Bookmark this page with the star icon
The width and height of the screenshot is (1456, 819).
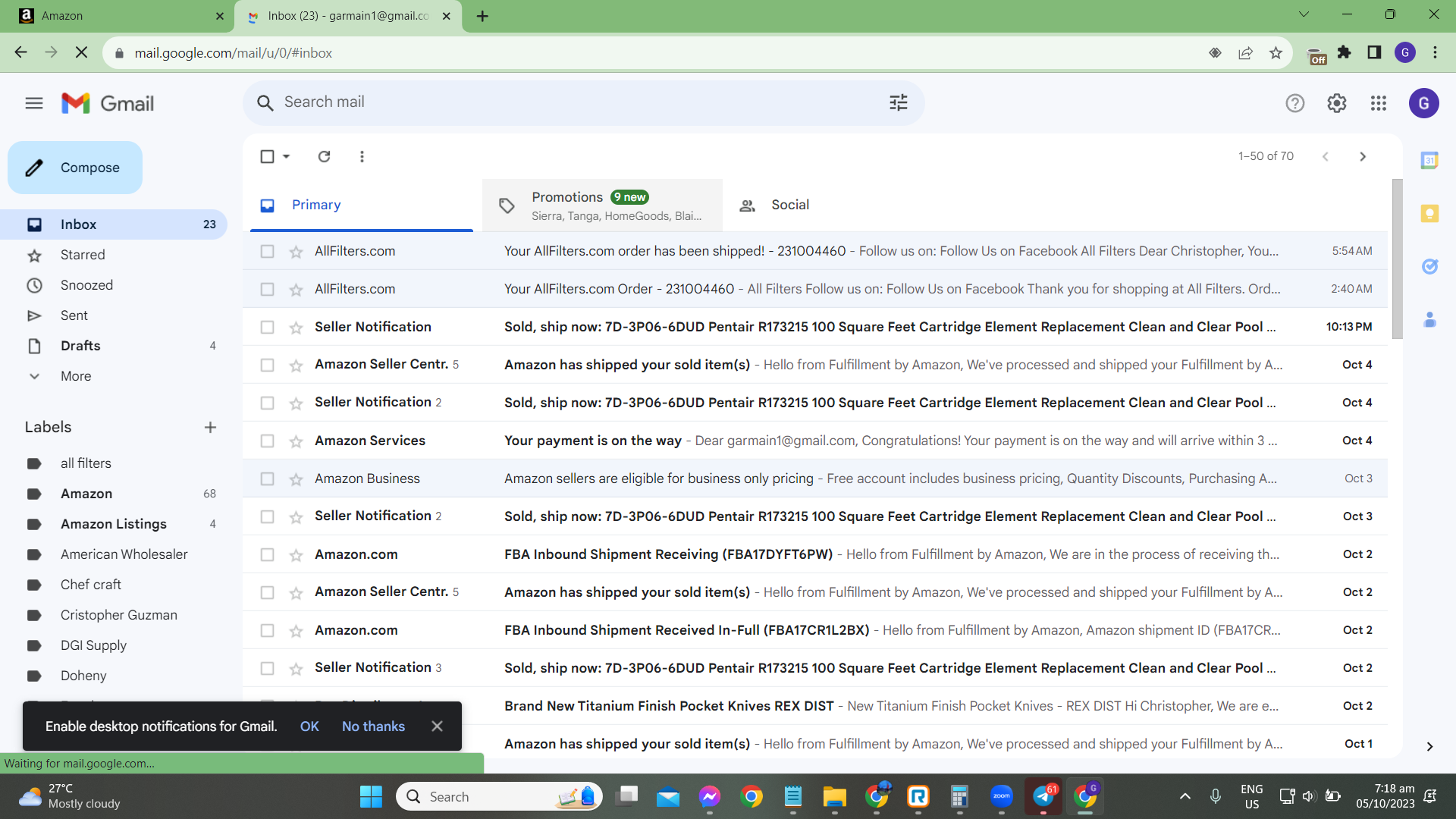pos(1276,53)
